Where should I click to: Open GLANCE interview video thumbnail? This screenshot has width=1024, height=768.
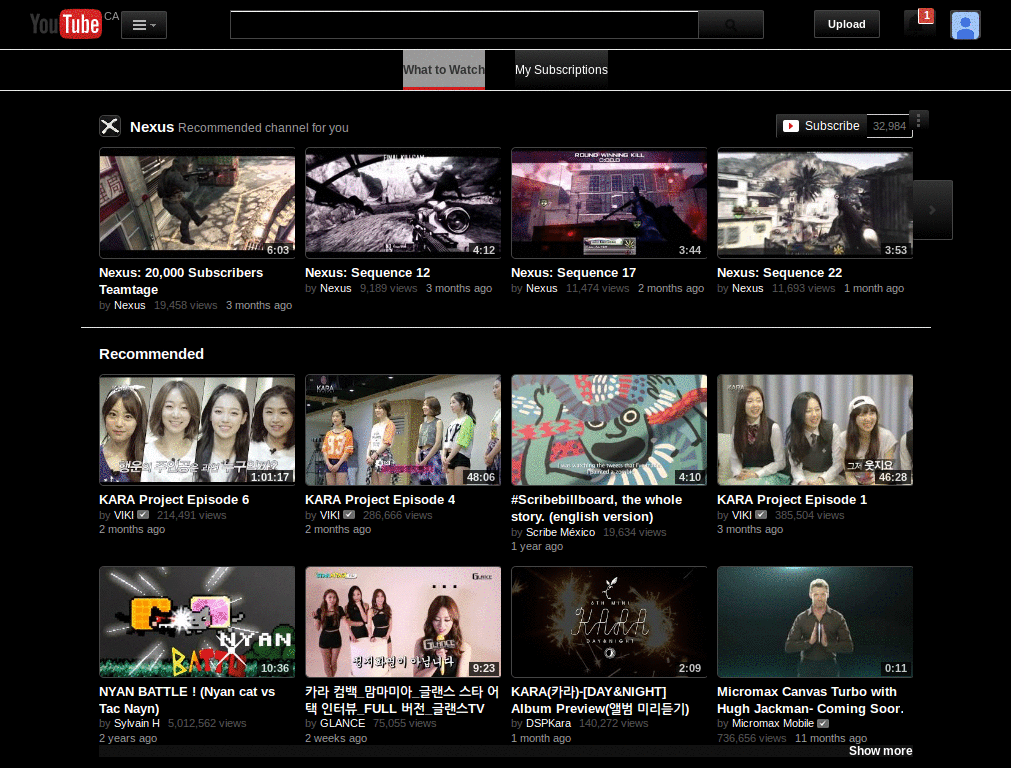pyautogui.click(x=403, y=622)
